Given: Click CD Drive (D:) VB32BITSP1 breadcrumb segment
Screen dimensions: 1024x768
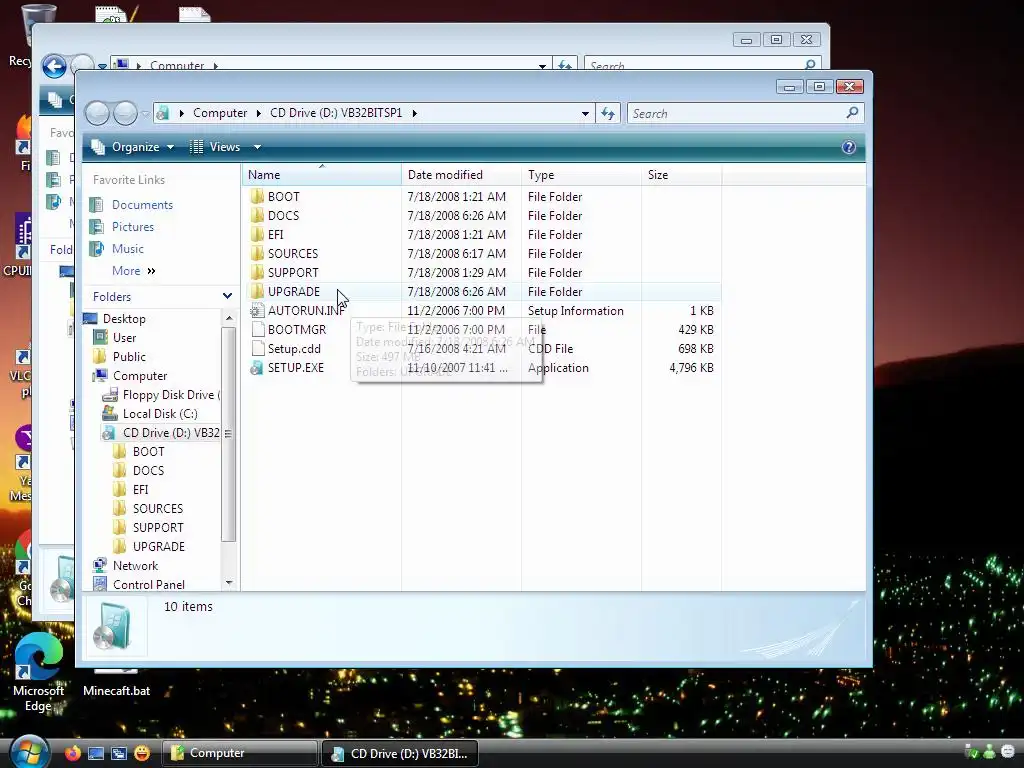Looking at the screenshot, I should click(336, 113).
